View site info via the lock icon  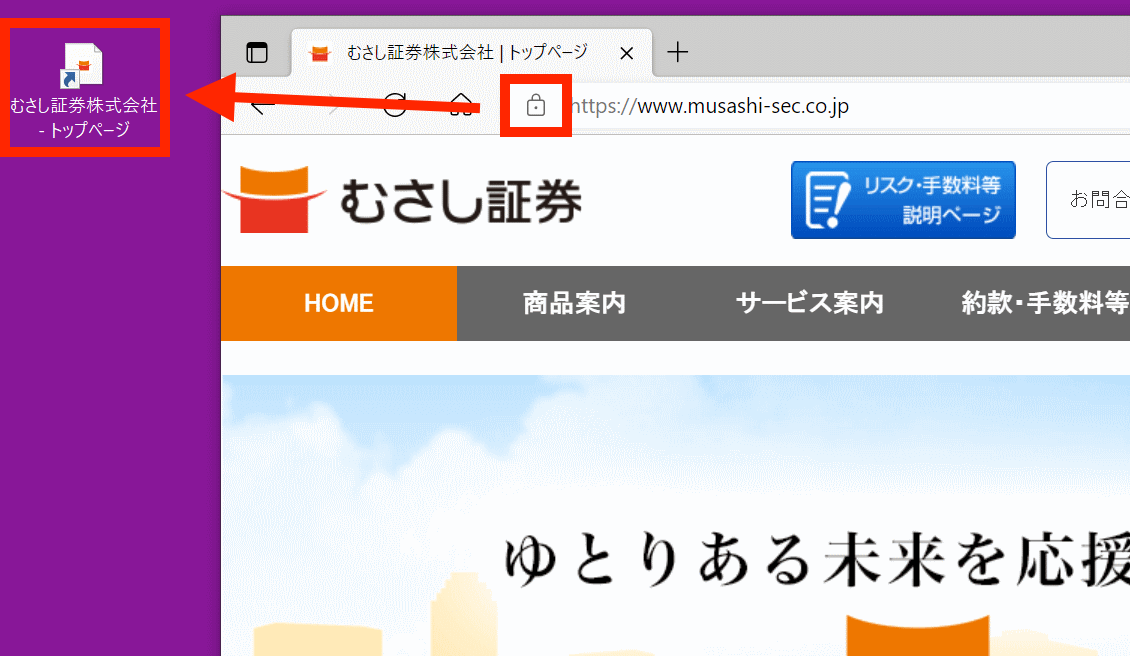[535, 105]
